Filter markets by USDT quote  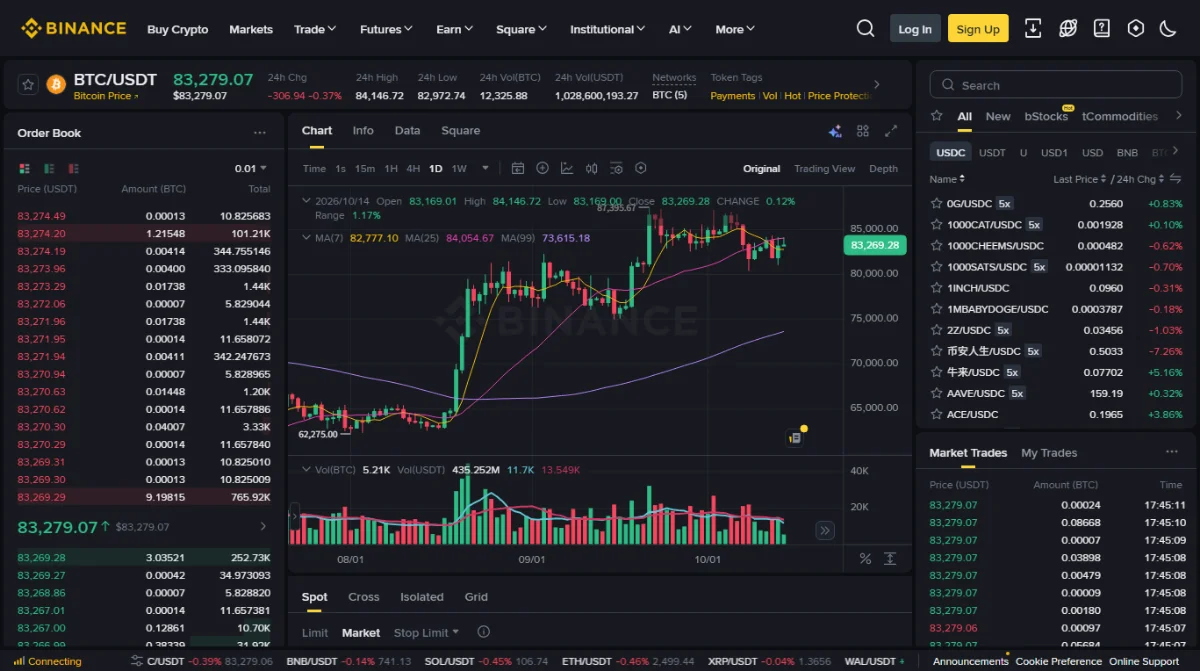(992, 152)
